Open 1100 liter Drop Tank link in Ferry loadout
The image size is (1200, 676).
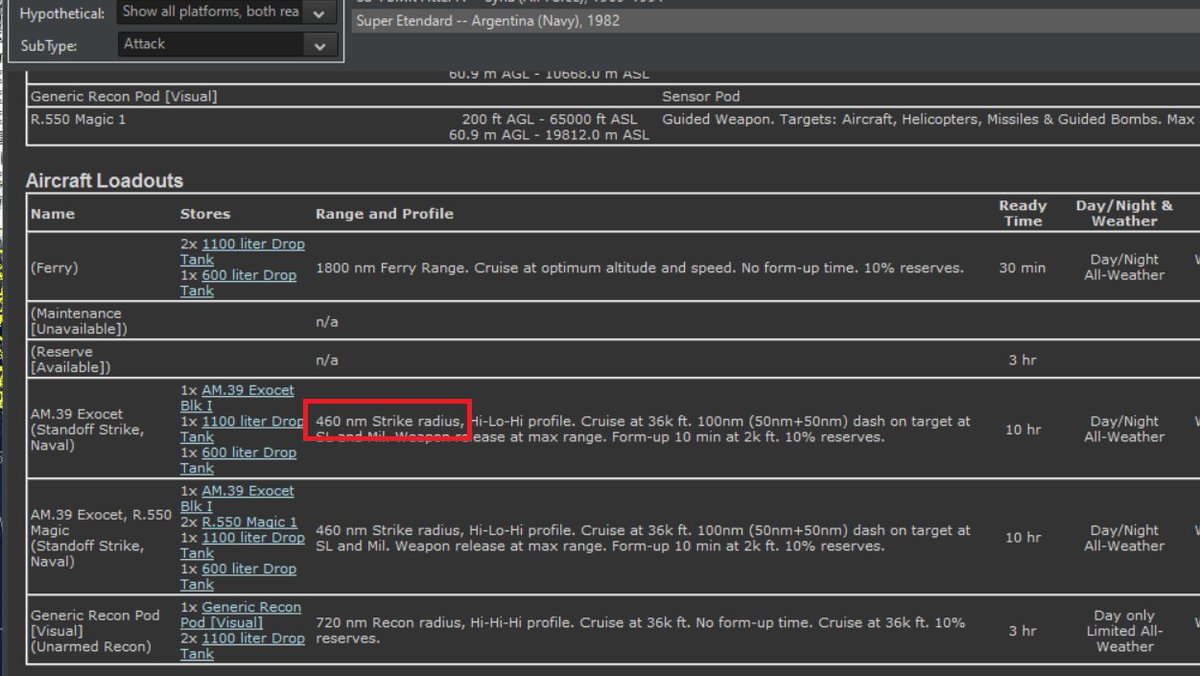(x=242, y=252)
